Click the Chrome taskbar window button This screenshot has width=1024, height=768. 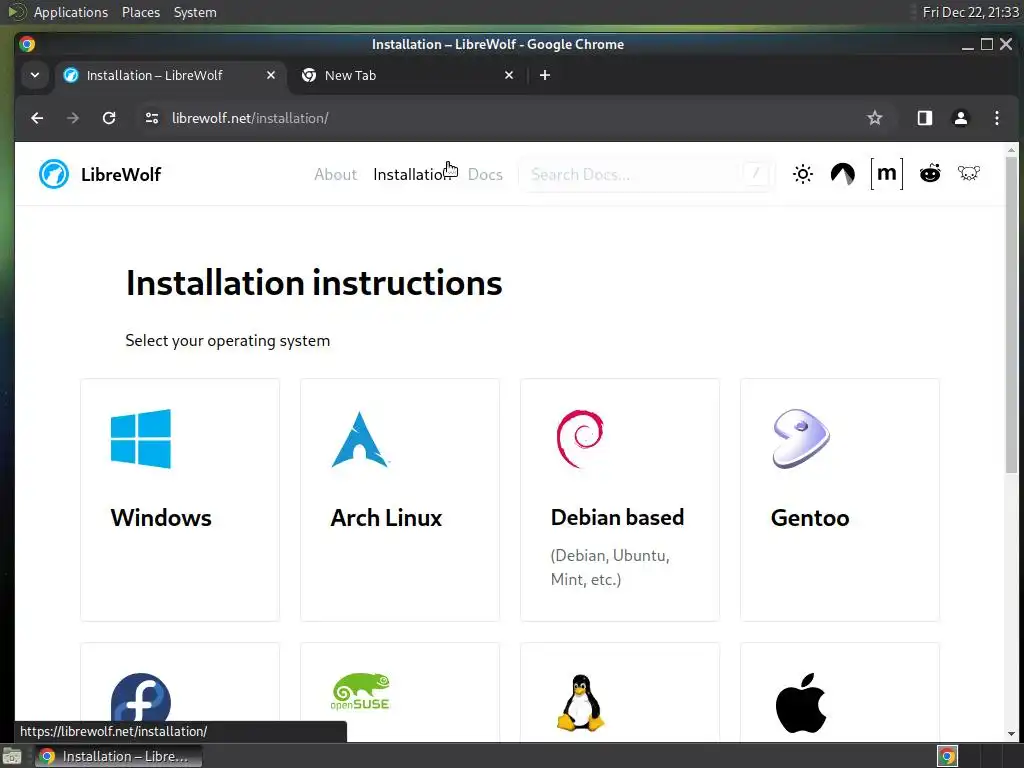119,756
